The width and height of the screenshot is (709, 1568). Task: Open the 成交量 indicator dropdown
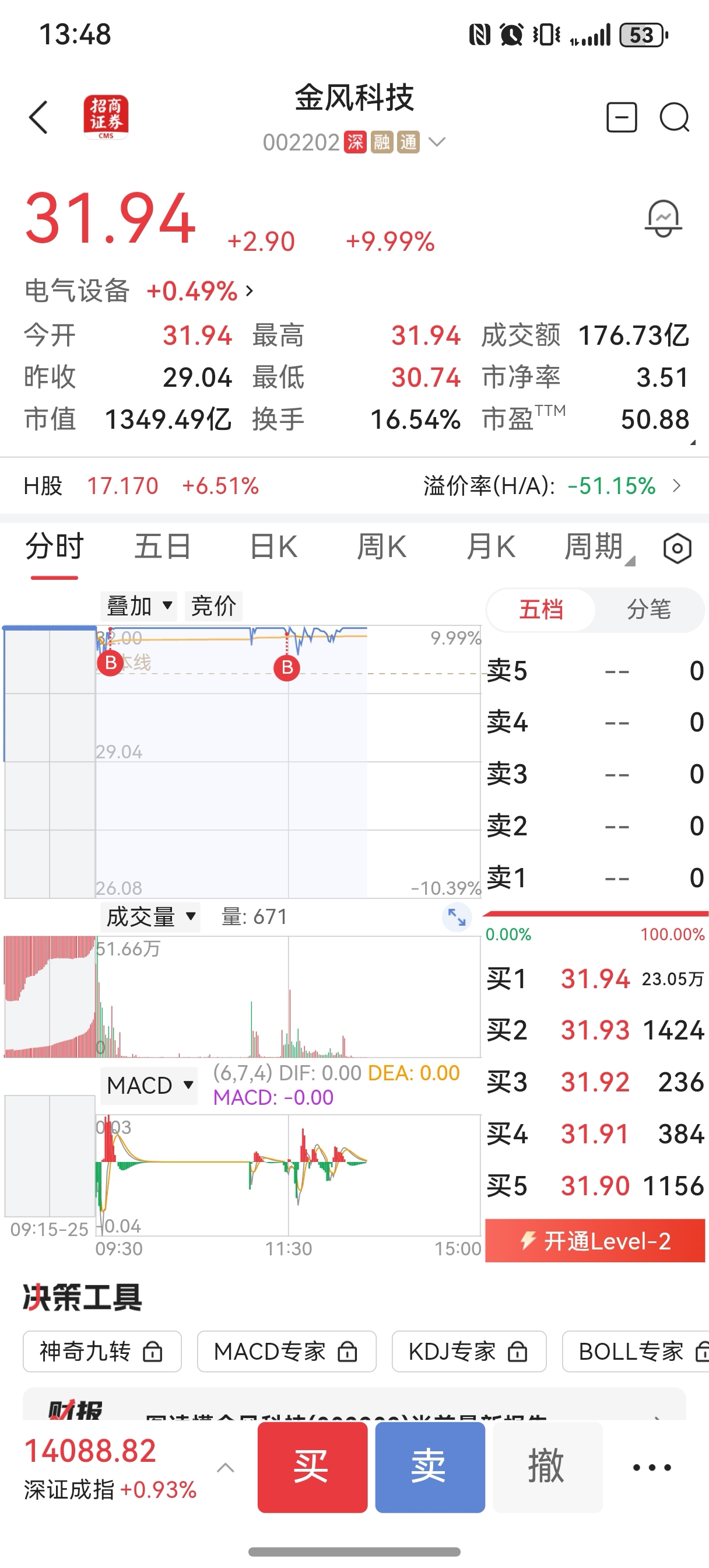click(150, 916)
